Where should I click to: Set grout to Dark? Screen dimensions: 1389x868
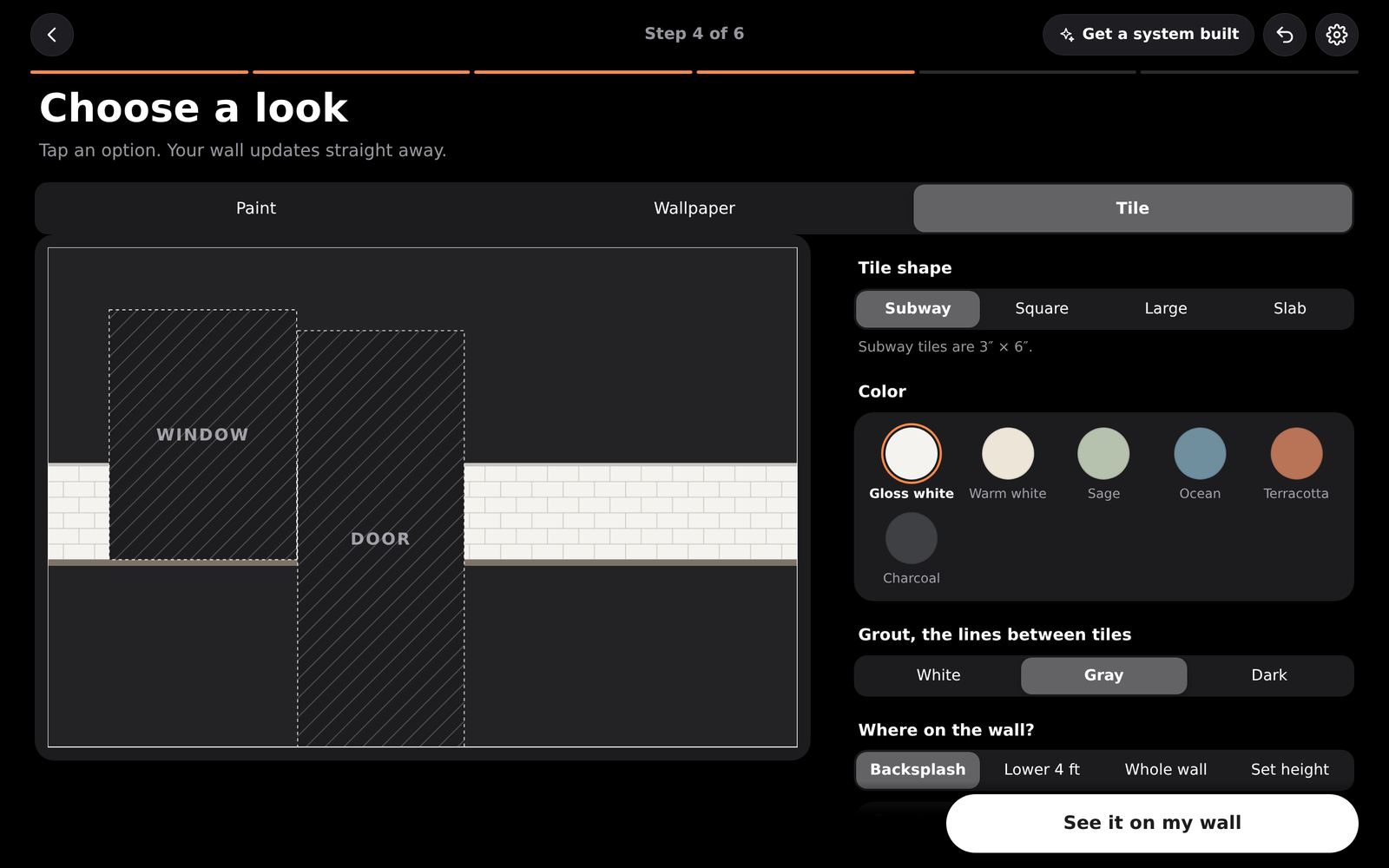coord(1269,675)
